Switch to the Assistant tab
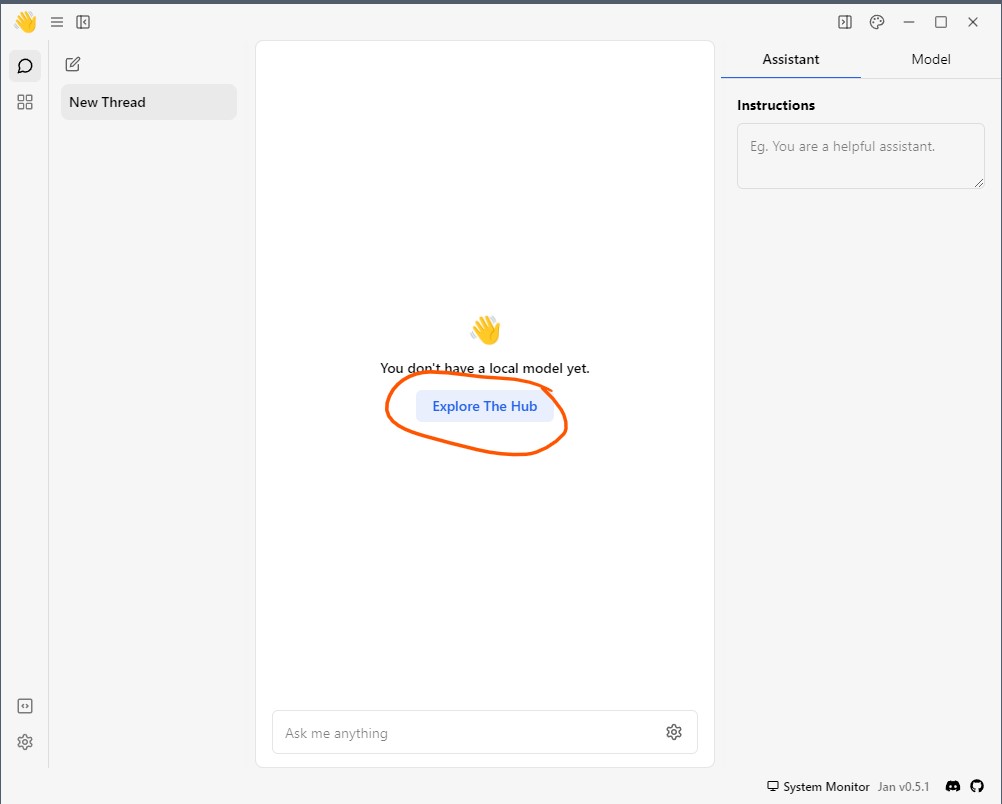The image size is (1002, 804). tap(790, 60)
